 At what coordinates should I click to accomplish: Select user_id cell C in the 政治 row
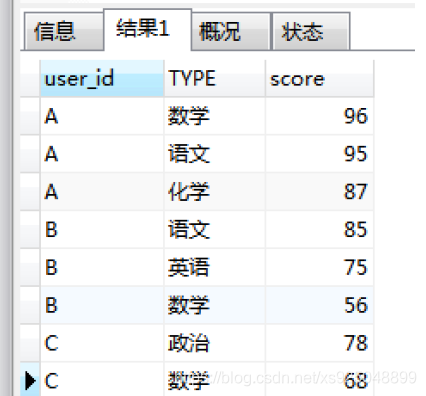[102, 343]
